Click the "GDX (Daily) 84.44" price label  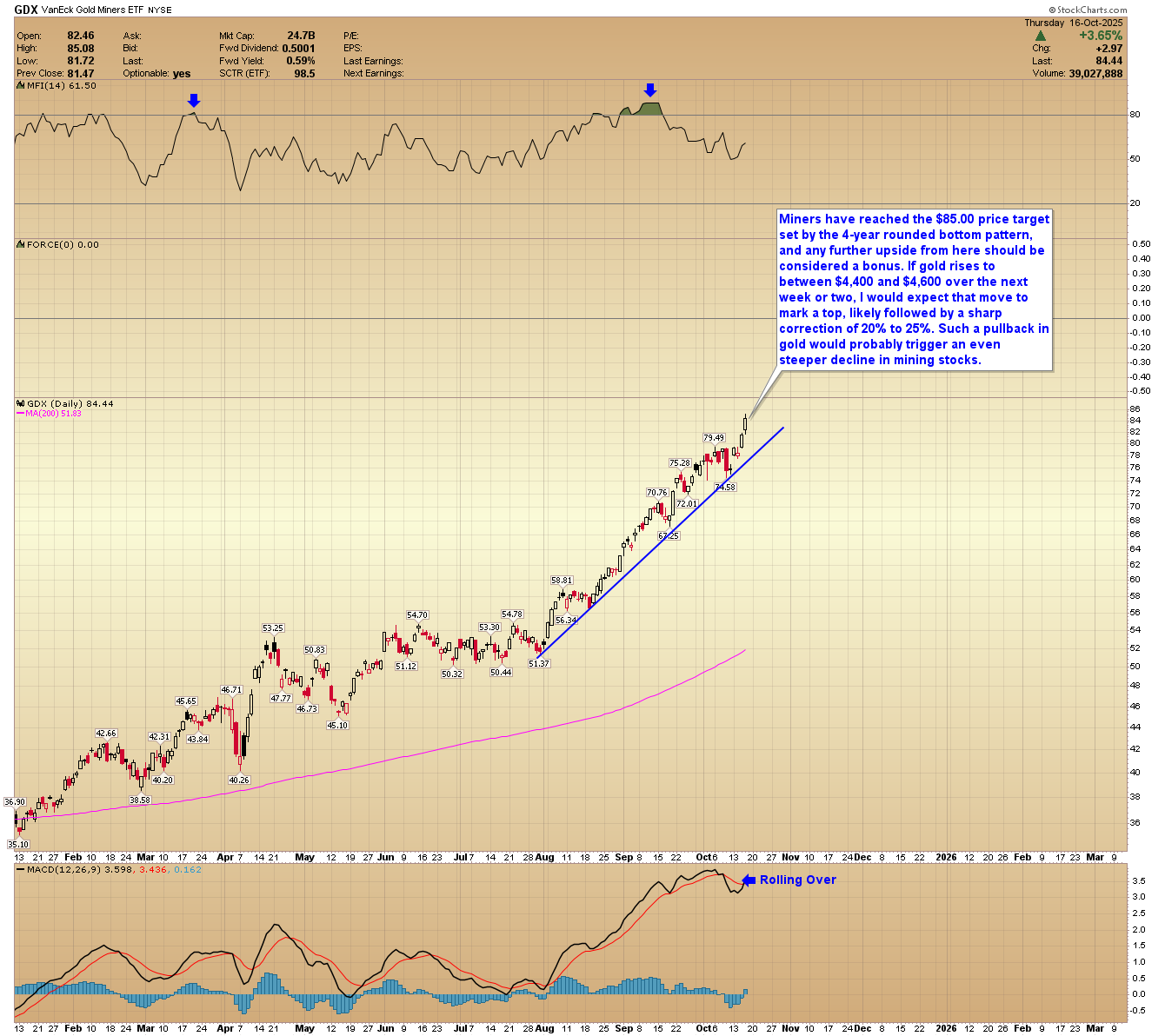(x=70, y=403)
